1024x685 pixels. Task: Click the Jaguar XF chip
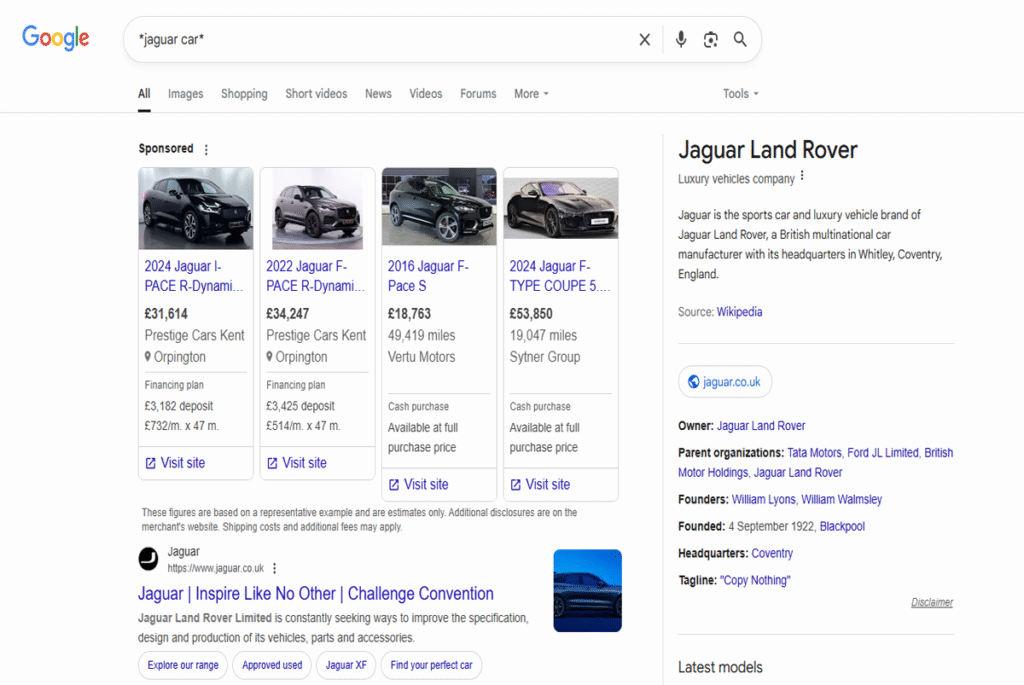346,665
